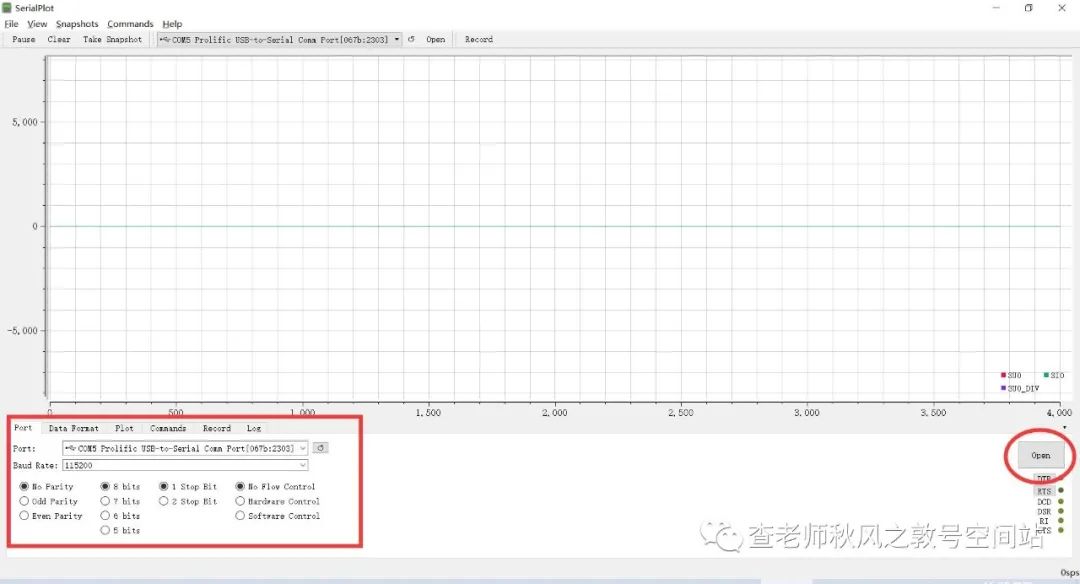Viewport: 1080px width, 584px height.
Task: Pause the serial plot
Action: click(x=22, y=39)
